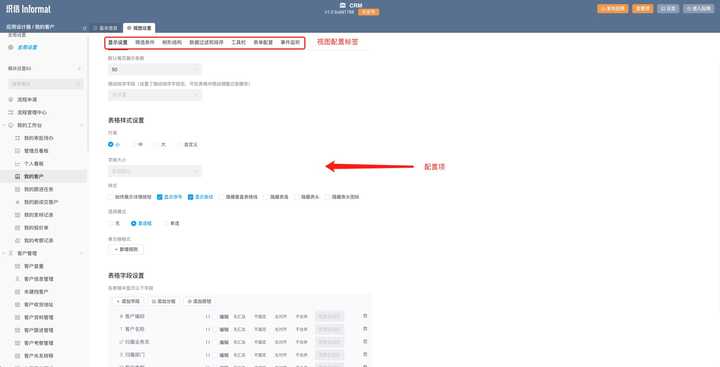
Task: Click the Informat logo in the header
Action: (x=28, y=9)
